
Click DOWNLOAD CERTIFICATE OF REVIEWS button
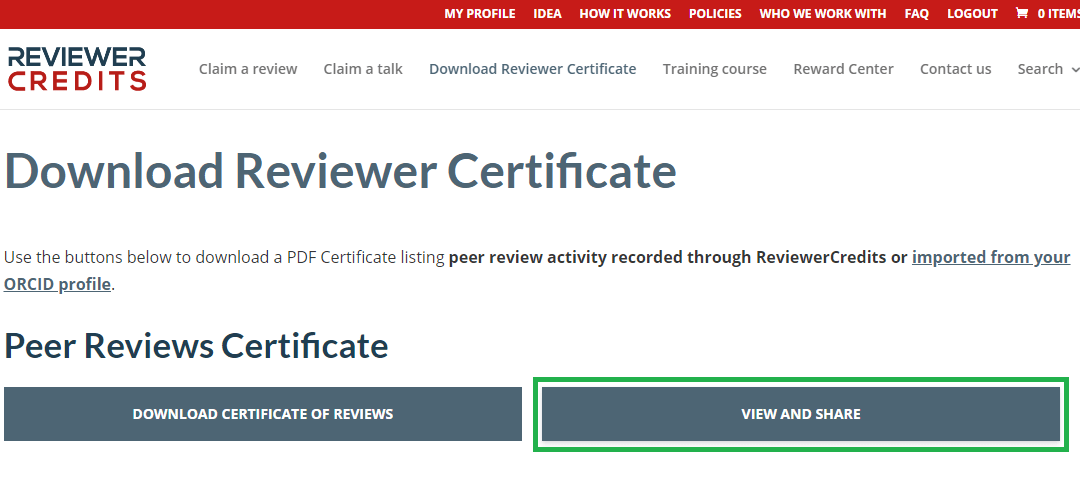click(263, 414)
